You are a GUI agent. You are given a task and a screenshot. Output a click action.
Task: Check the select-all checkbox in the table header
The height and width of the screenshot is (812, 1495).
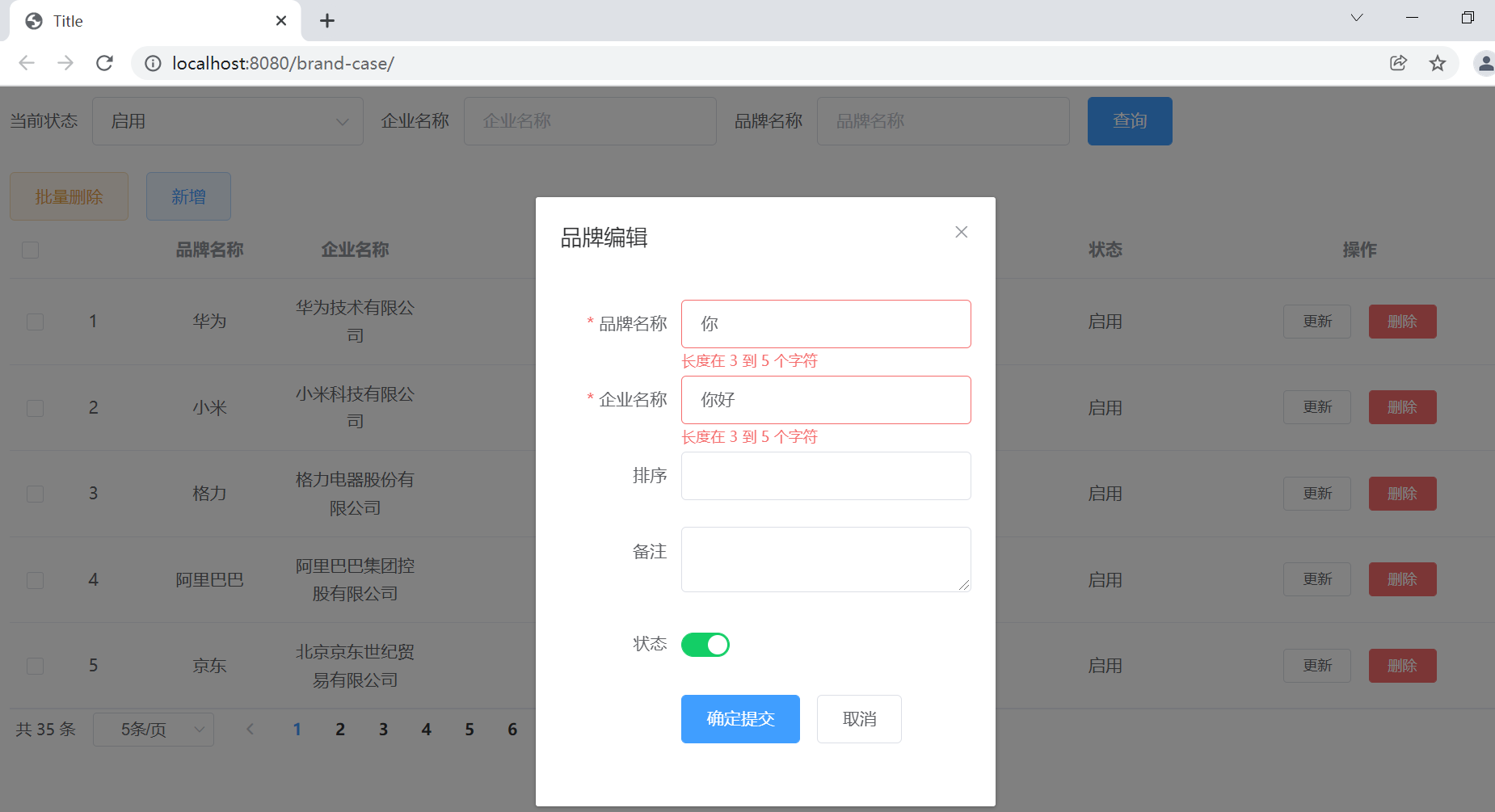pos(30,250)
